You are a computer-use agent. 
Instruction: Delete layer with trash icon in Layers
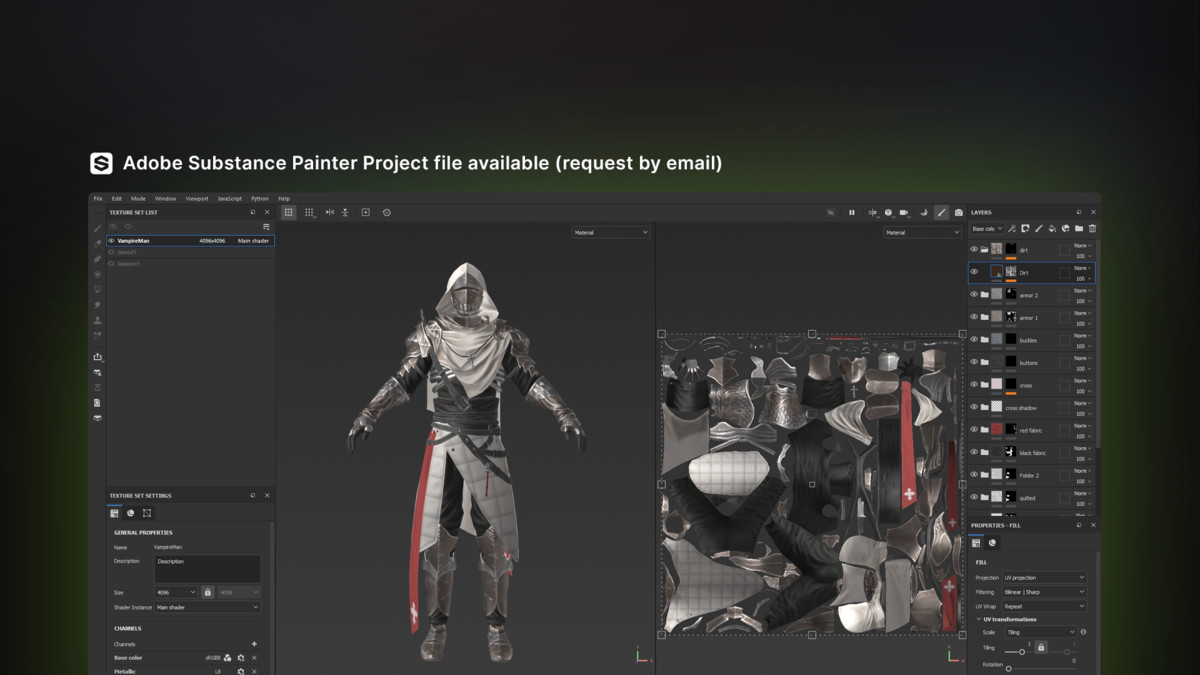[1092, 229]
